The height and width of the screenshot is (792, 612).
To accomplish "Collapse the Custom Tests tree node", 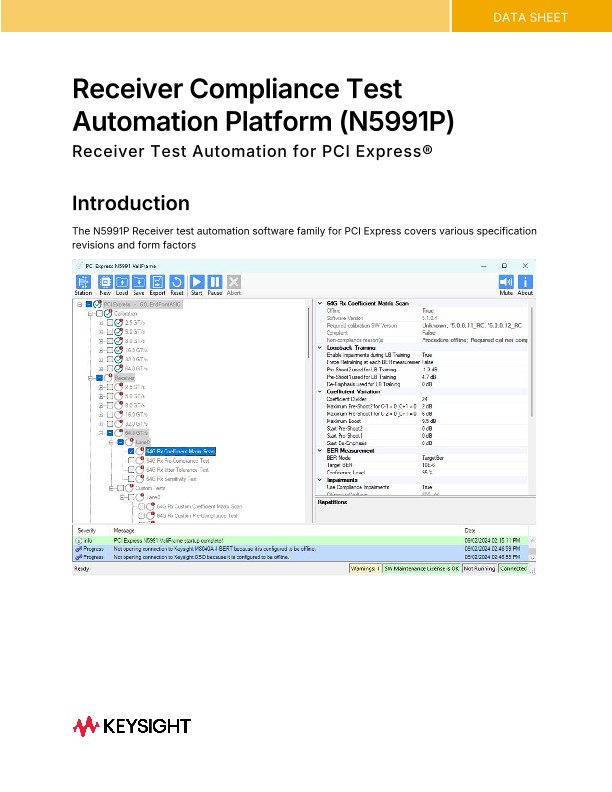I will [x=112, y=488].
